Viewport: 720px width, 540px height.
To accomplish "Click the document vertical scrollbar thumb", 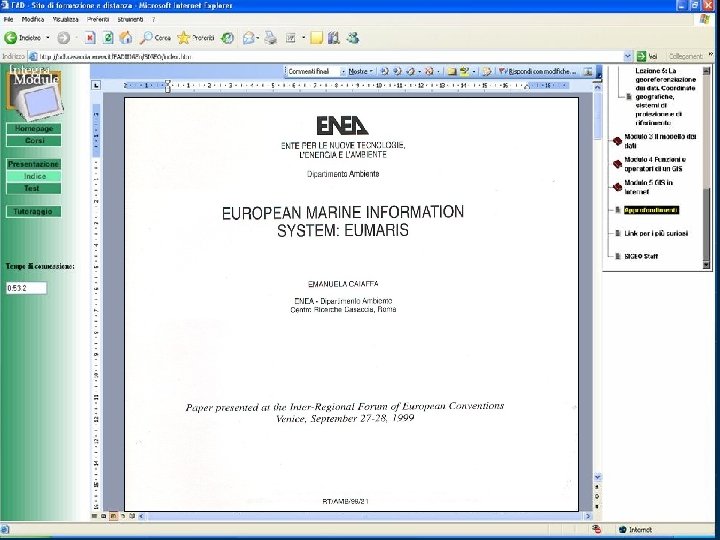I will click(597, 115).
